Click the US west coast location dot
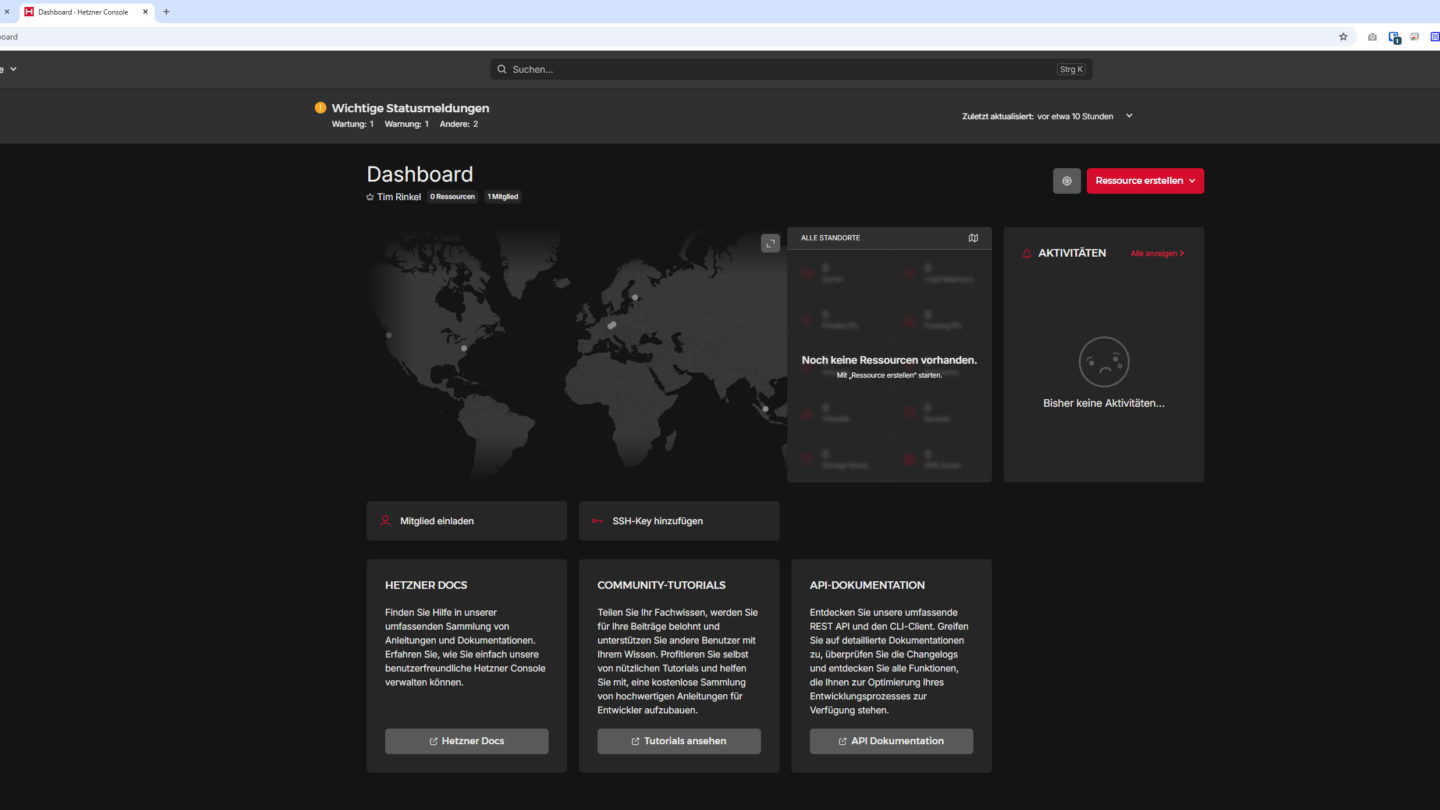Image resolution: width=1440 pixels, height=810 pixels. click(389, 335)
